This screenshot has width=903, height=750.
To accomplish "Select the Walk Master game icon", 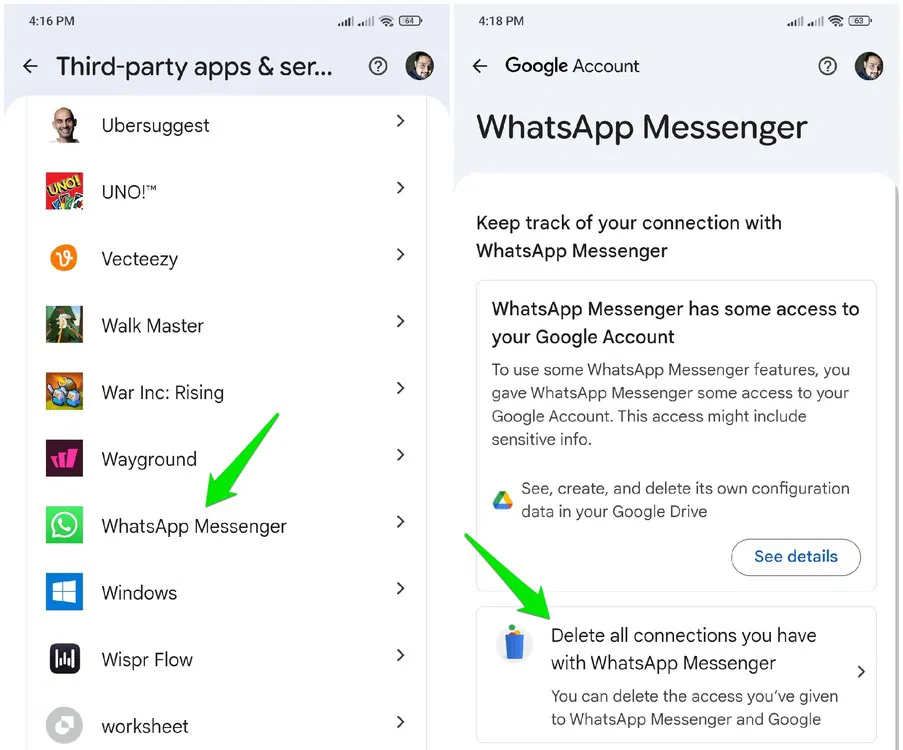I will click(64, 325).
